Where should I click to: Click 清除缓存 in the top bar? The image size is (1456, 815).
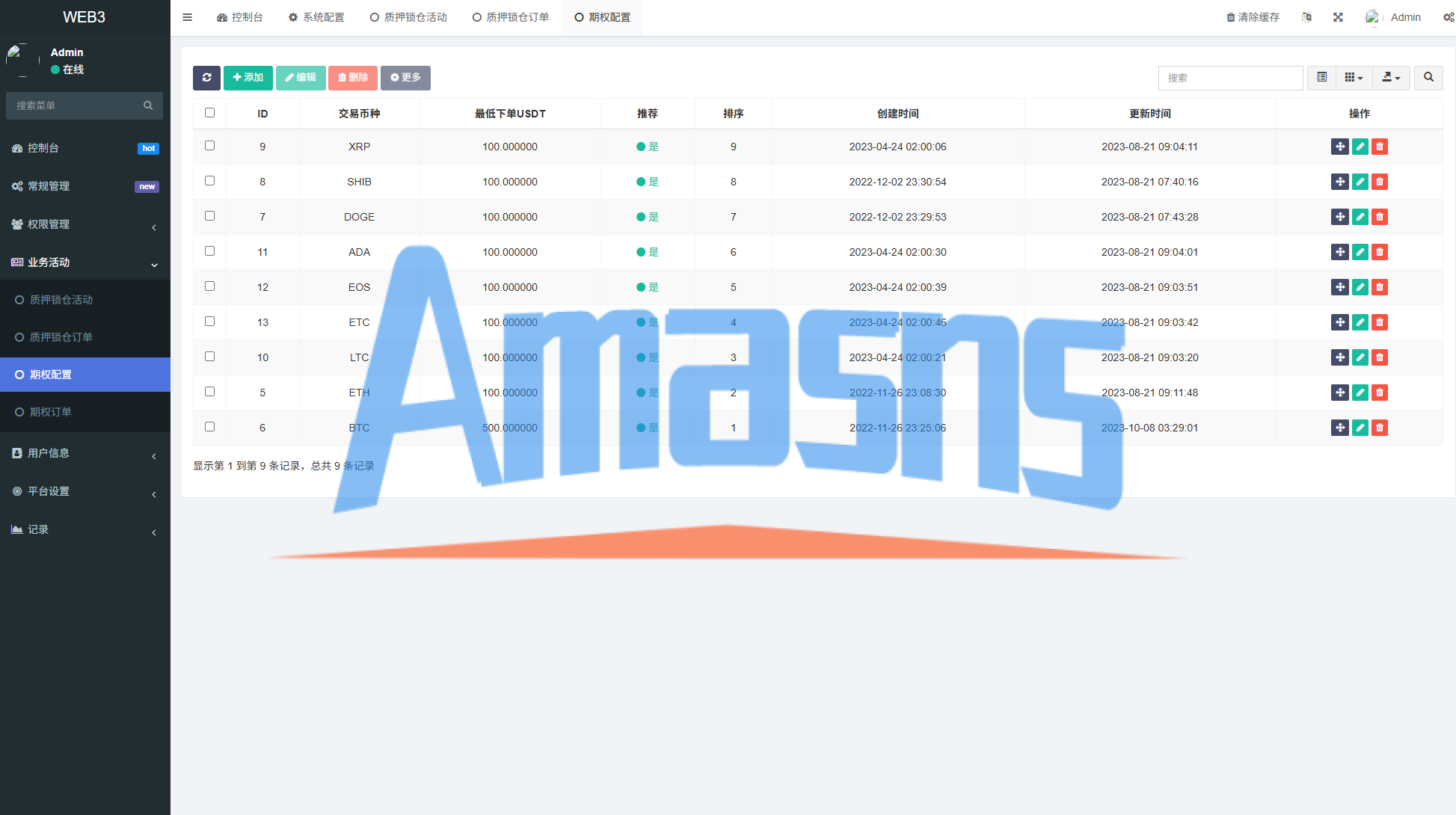point(1253,17)
